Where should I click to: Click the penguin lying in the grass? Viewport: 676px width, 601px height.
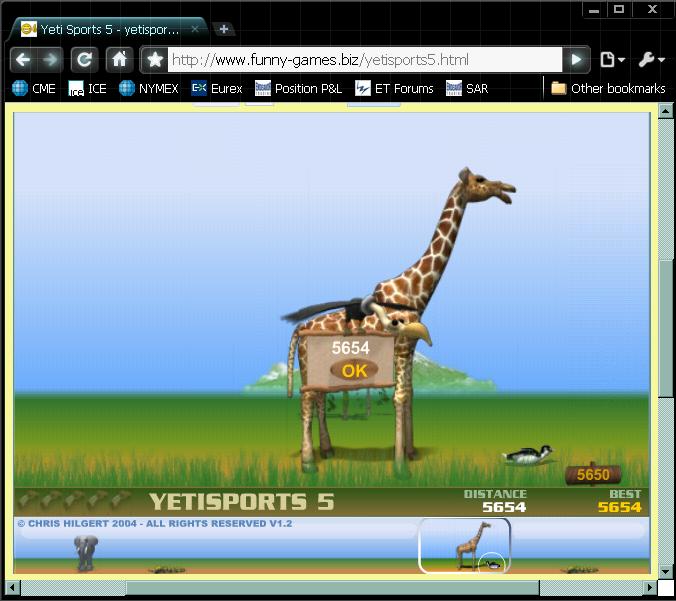point(528,455)
